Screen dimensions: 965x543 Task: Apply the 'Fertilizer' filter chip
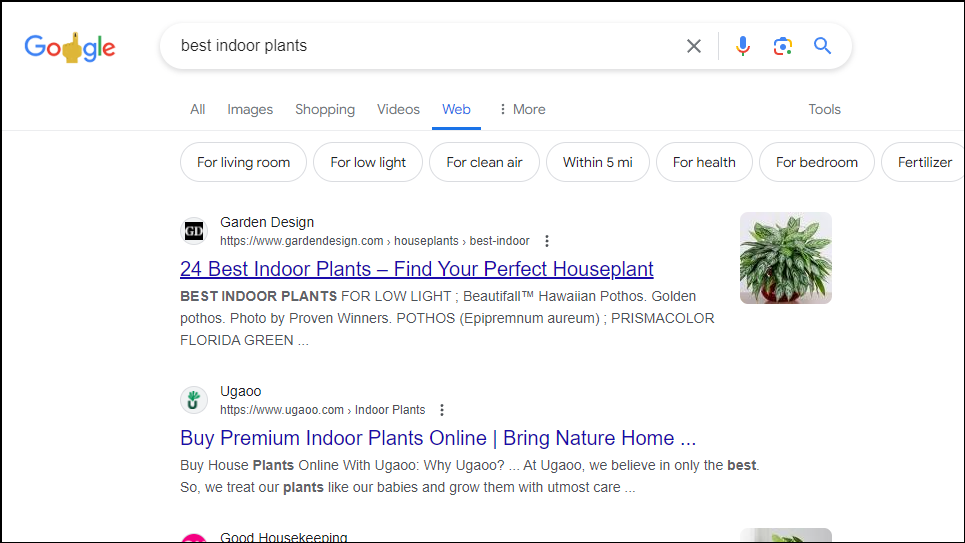coord(923,163)
